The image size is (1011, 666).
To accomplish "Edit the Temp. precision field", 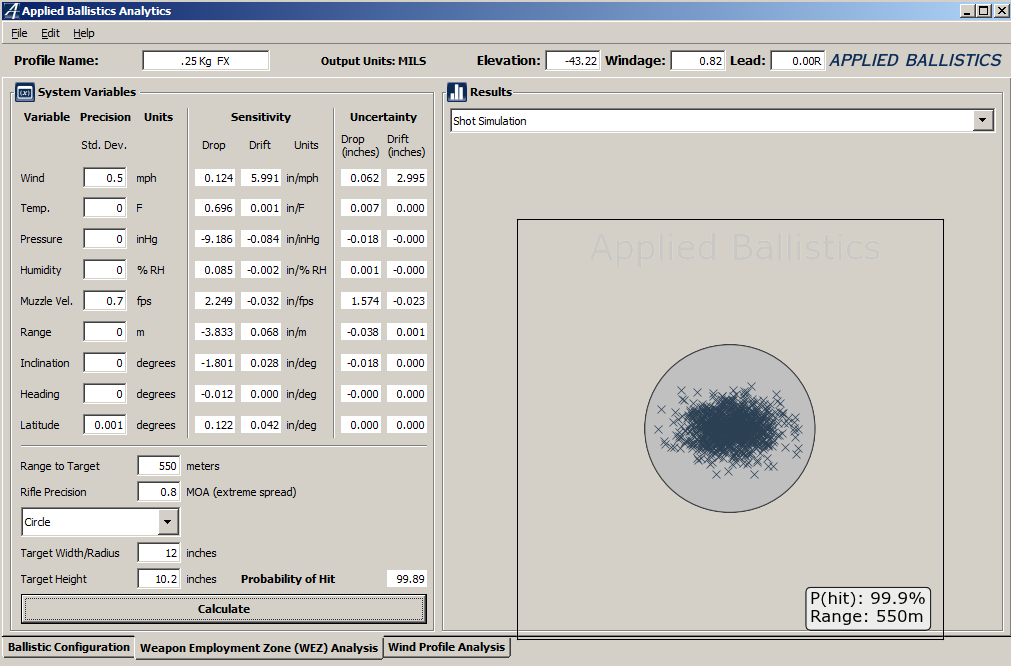I will point(104,208).
